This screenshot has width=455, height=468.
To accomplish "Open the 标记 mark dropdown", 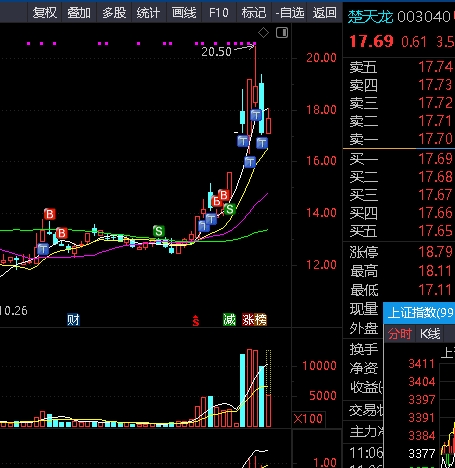I will click(254, 13).
